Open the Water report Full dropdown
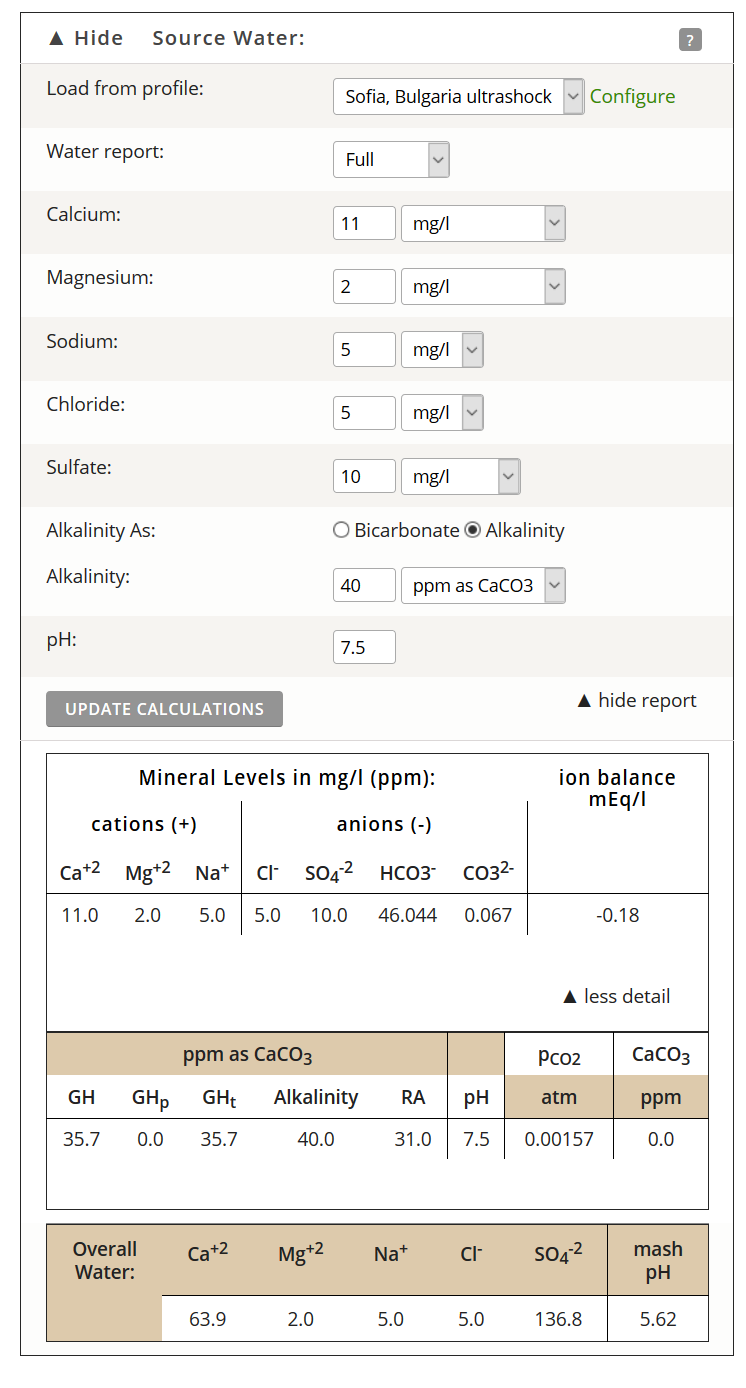Image resolution: width=746 pixels, height=1388 pixels. tap(390, 160)
